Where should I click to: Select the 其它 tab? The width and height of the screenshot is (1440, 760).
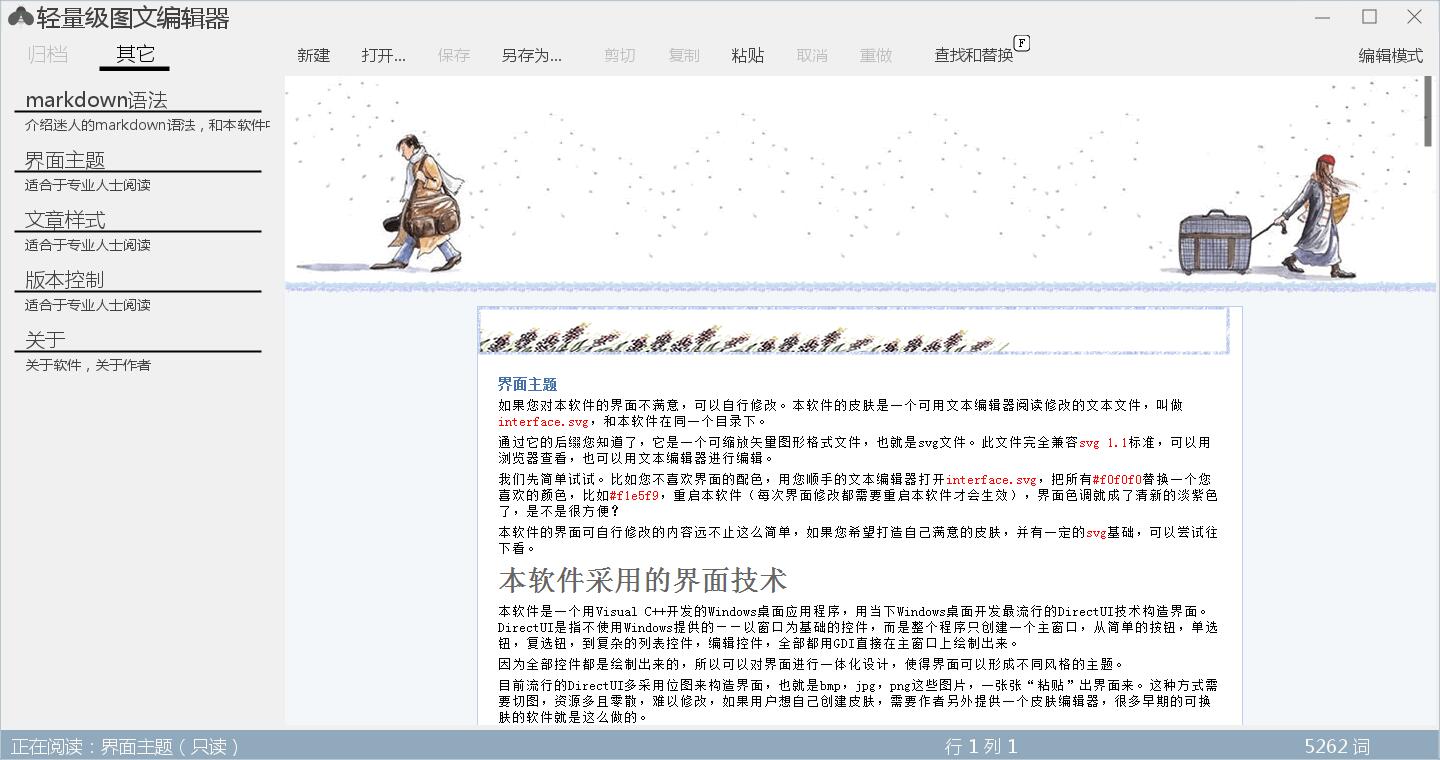(x=134, y=55)
